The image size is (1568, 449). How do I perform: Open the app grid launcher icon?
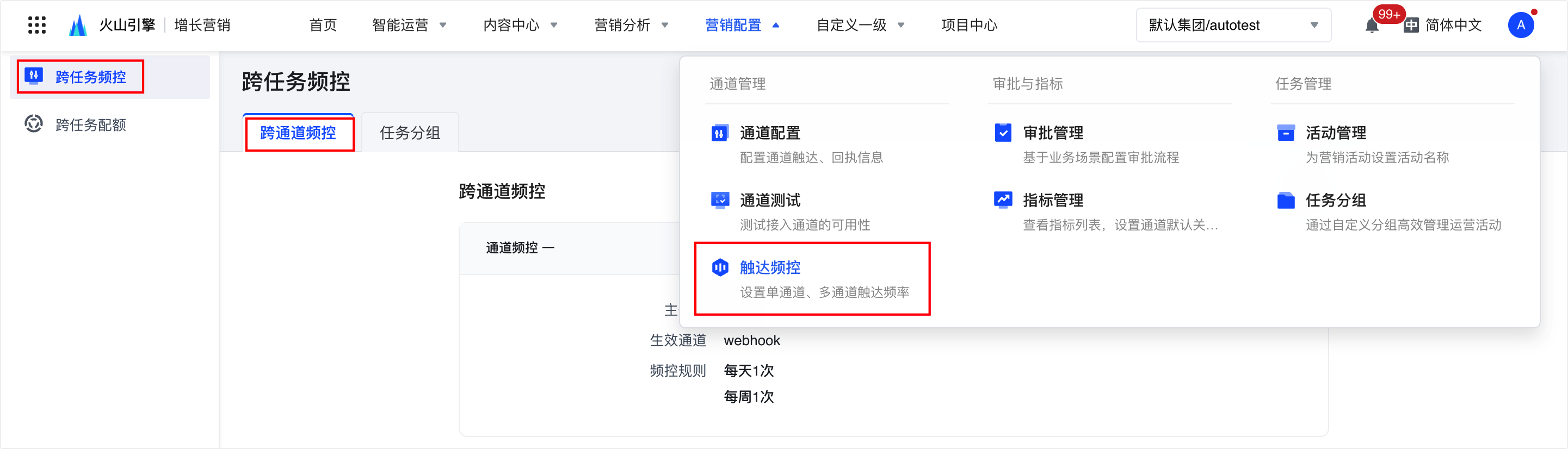(36, 25)
